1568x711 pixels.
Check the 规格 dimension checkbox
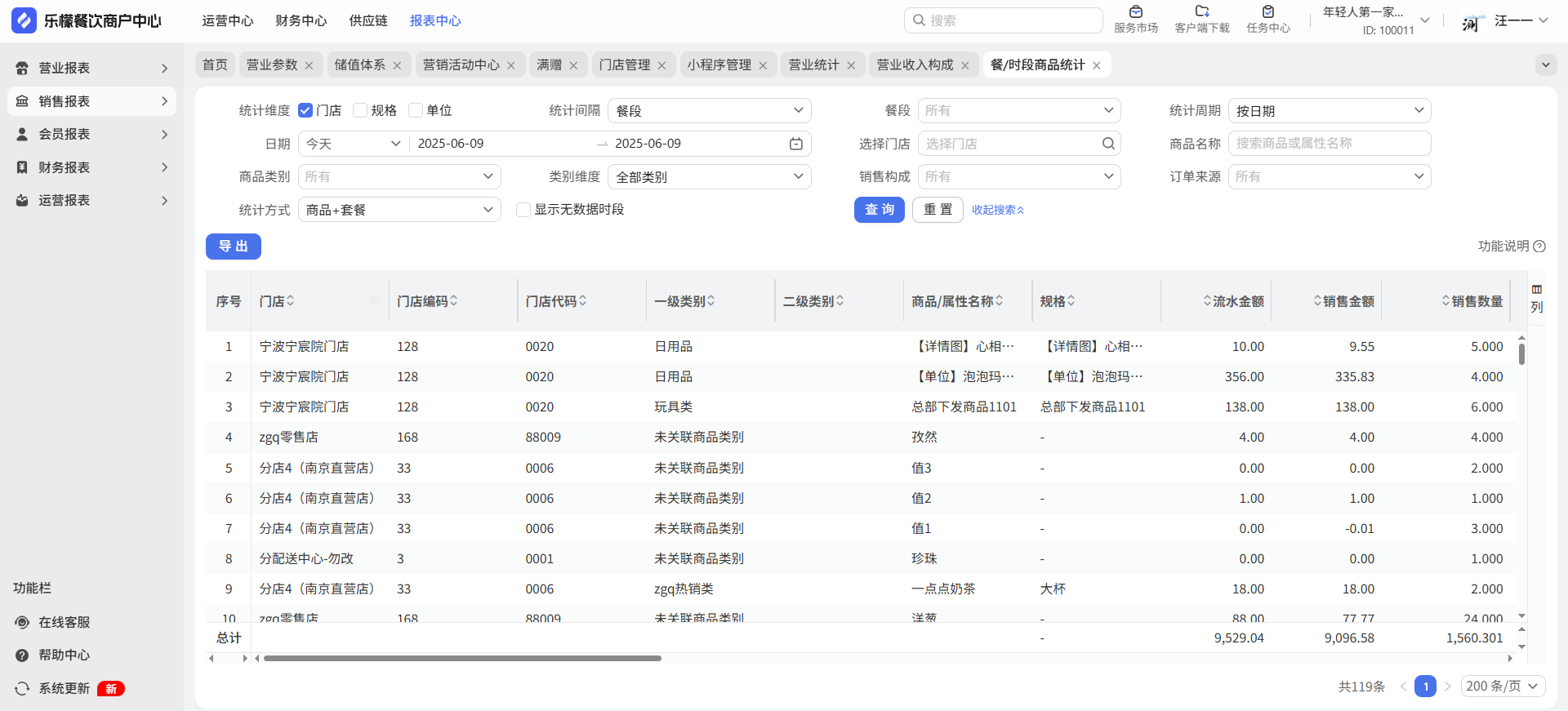pyautogui.click(x=360, y=110)
